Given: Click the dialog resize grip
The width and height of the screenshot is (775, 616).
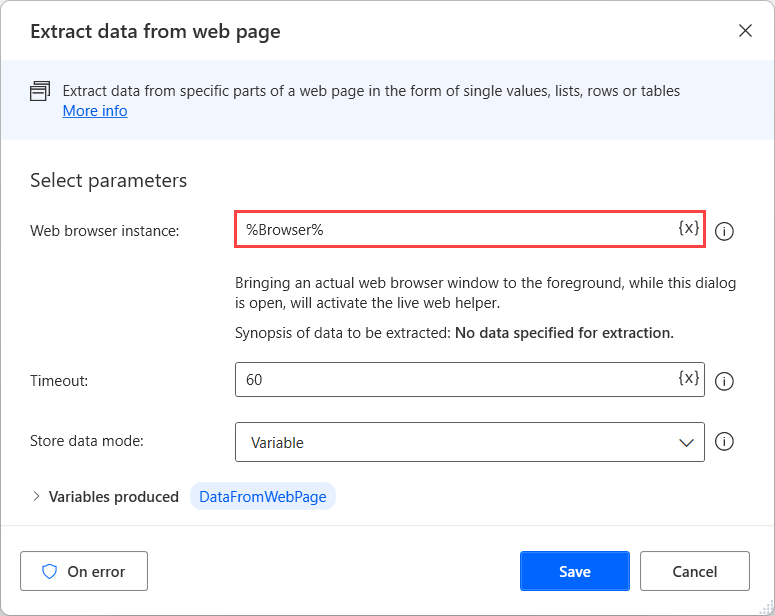Looking at the screenshot, I should 766,607.
